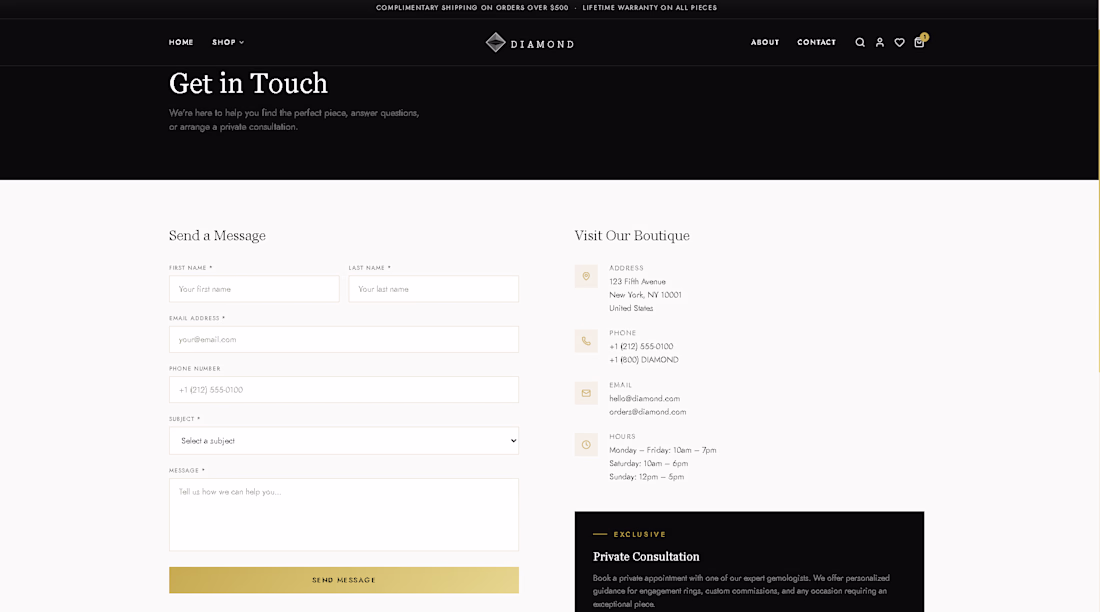The height and width of the screenshot is (612, 1100).
Task: View wishlist via heart icon
Action: pyautogui.click(x=899, y=43)
